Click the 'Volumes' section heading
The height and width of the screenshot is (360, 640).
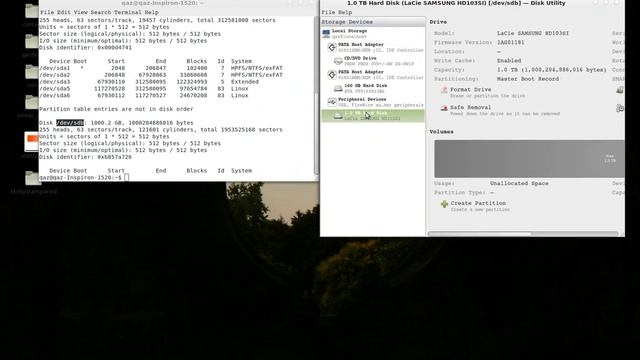[441, 132]
